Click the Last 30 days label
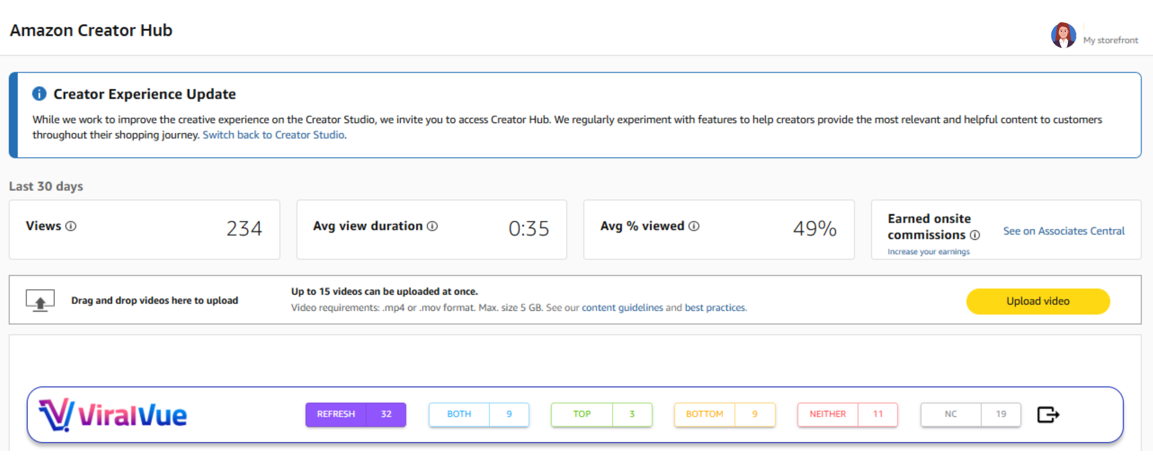The height and width of the screenshot is (466, 1153). (x=46, y=186)
